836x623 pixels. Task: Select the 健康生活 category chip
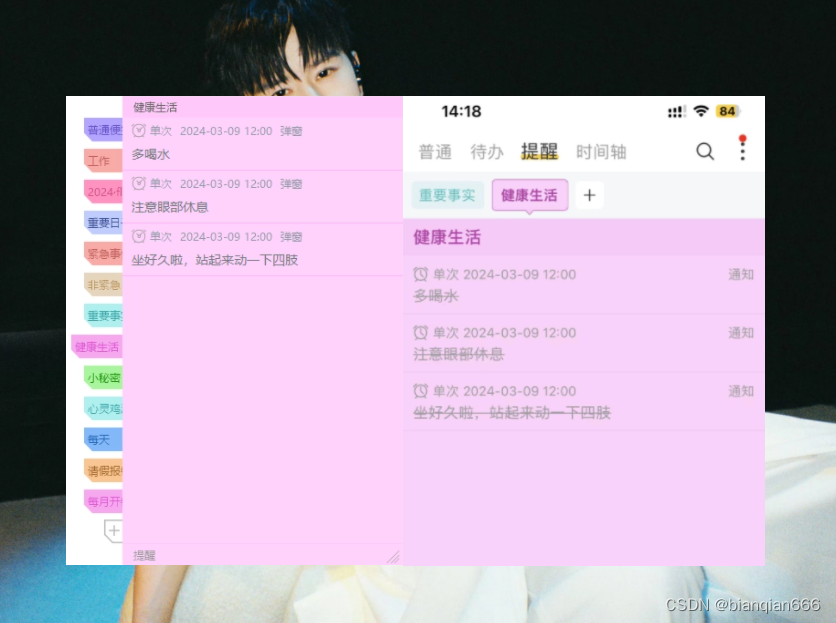tap(529, 195)
